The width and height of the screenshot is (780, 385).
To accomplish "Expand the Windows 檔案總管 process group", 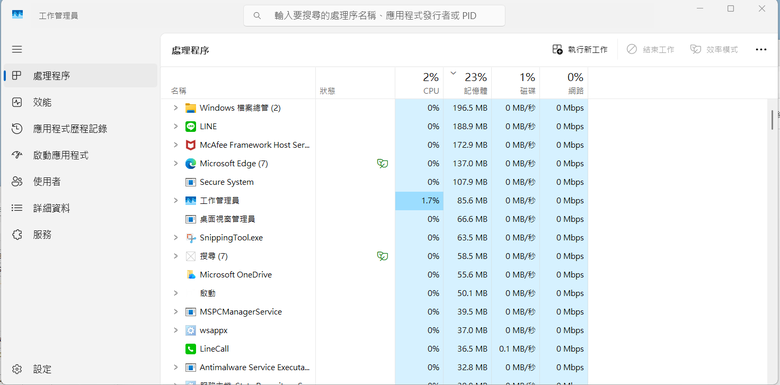I will click(175, 107).
